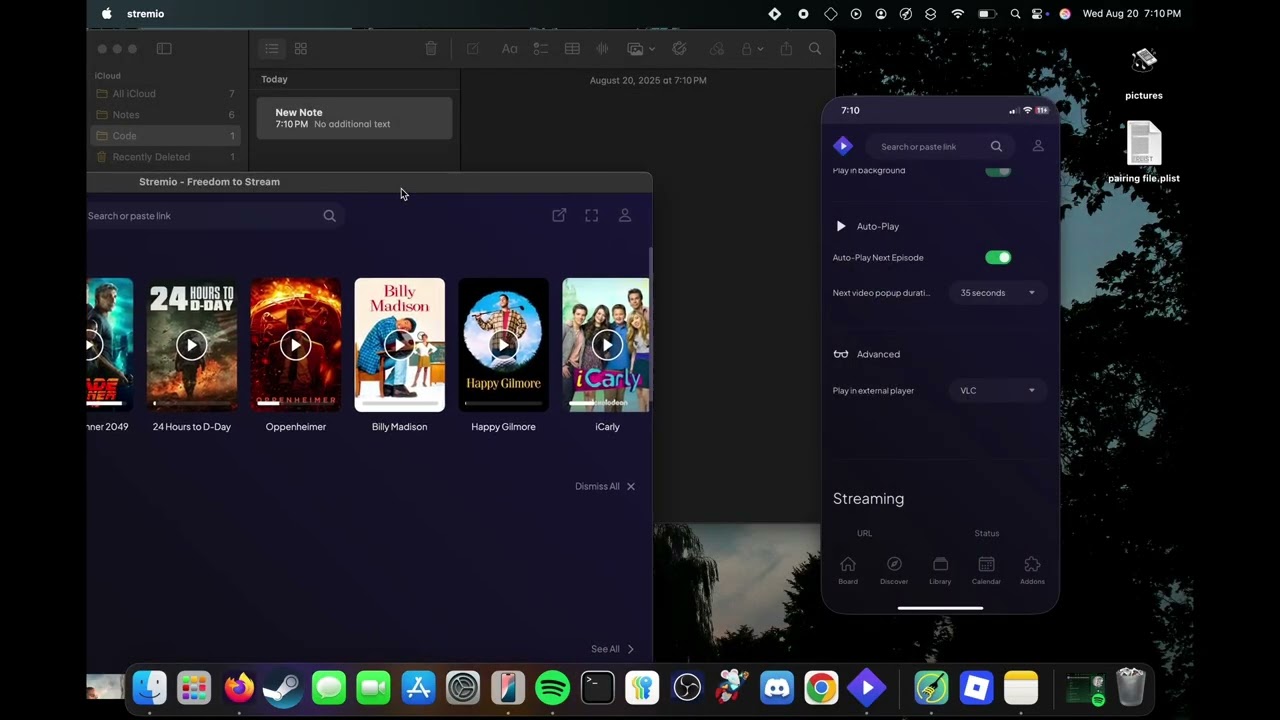Click the Share icon in Notes toolbar
Image resolution: width=1280 pixels, height=720 pixels.
[x=786, y=48]
